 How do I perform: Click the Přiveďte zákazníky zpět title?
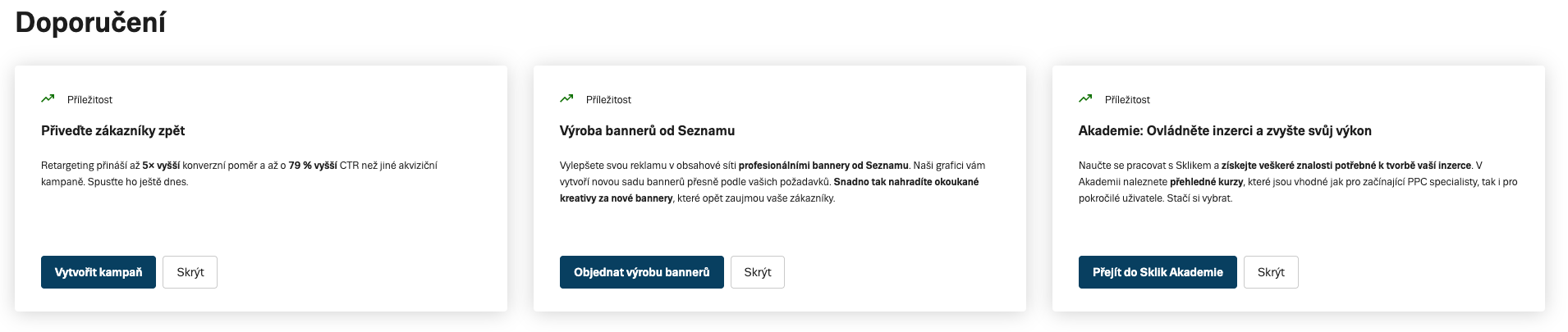pyautogui.click(x=112, y=131)
